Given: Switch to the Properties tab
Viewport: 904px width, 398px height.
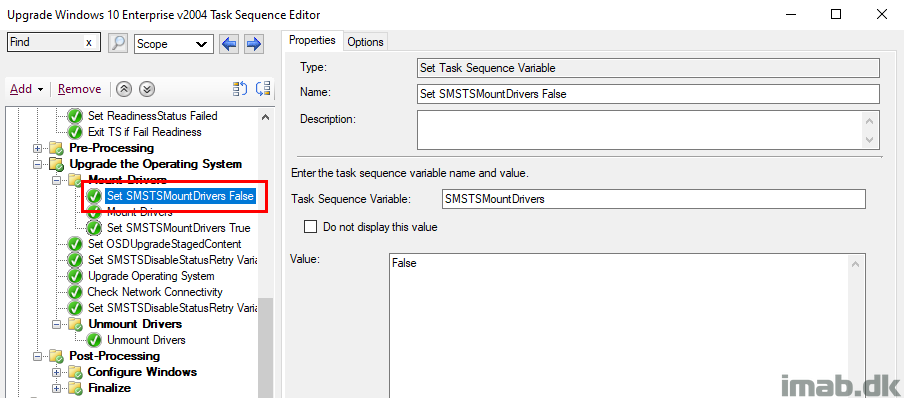Looking at the screenshot, I should (x=312, y=40).
